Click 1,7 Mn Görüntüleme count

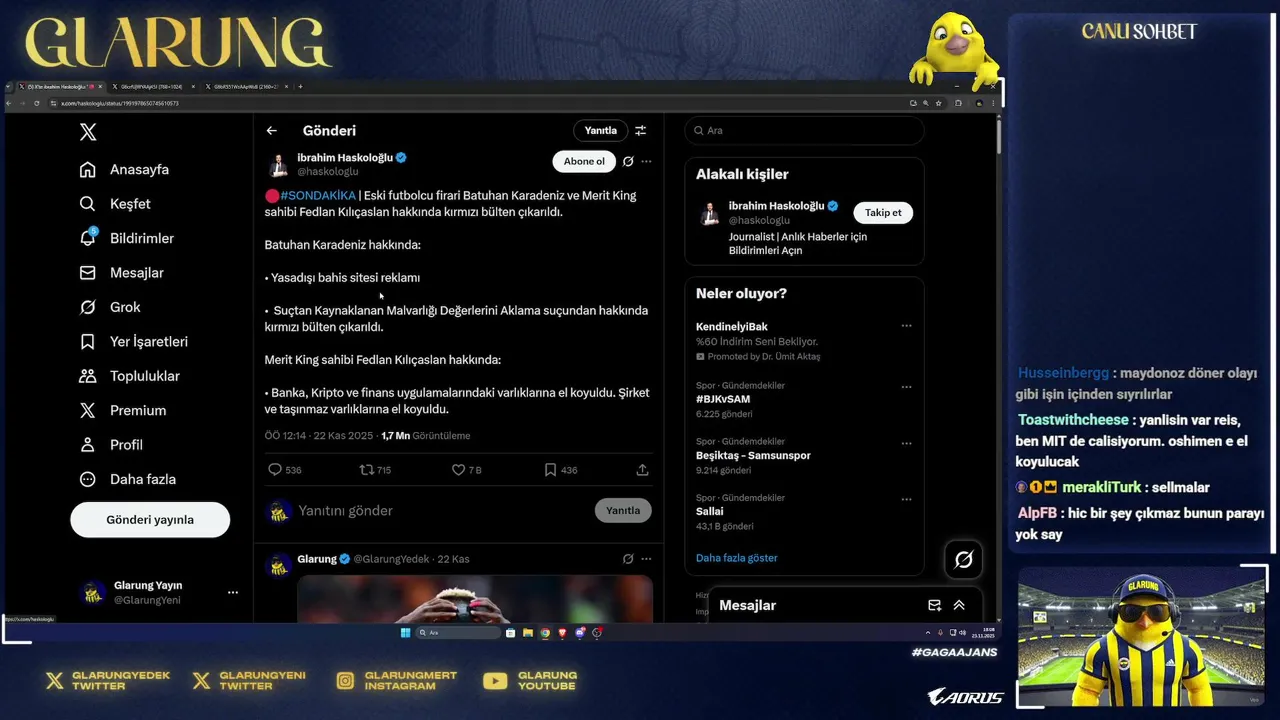[425, 436]
